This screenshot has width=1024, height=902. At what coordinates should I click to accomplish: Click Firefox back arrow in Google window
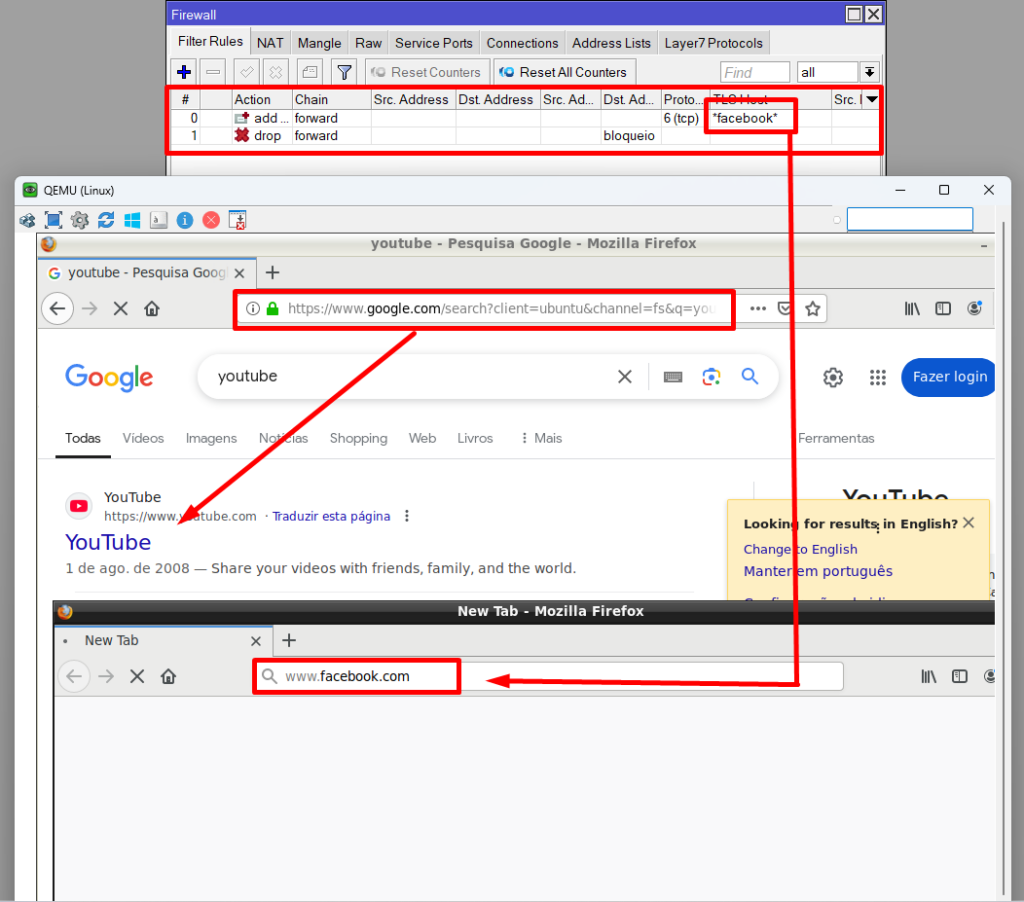57,308
